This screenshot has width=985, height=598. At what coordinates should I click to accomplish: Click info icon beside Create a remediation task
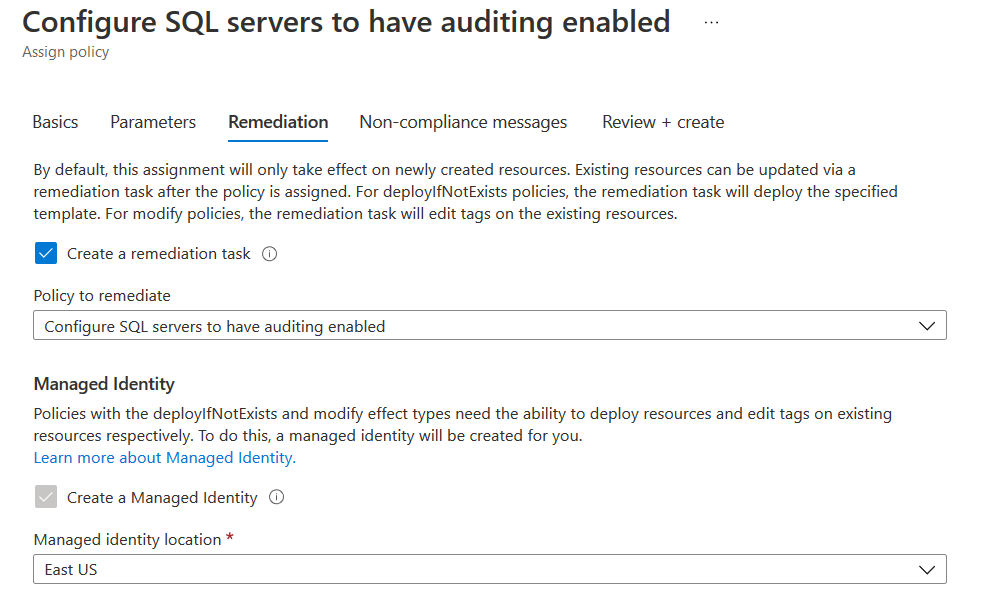tap(269, 254)
